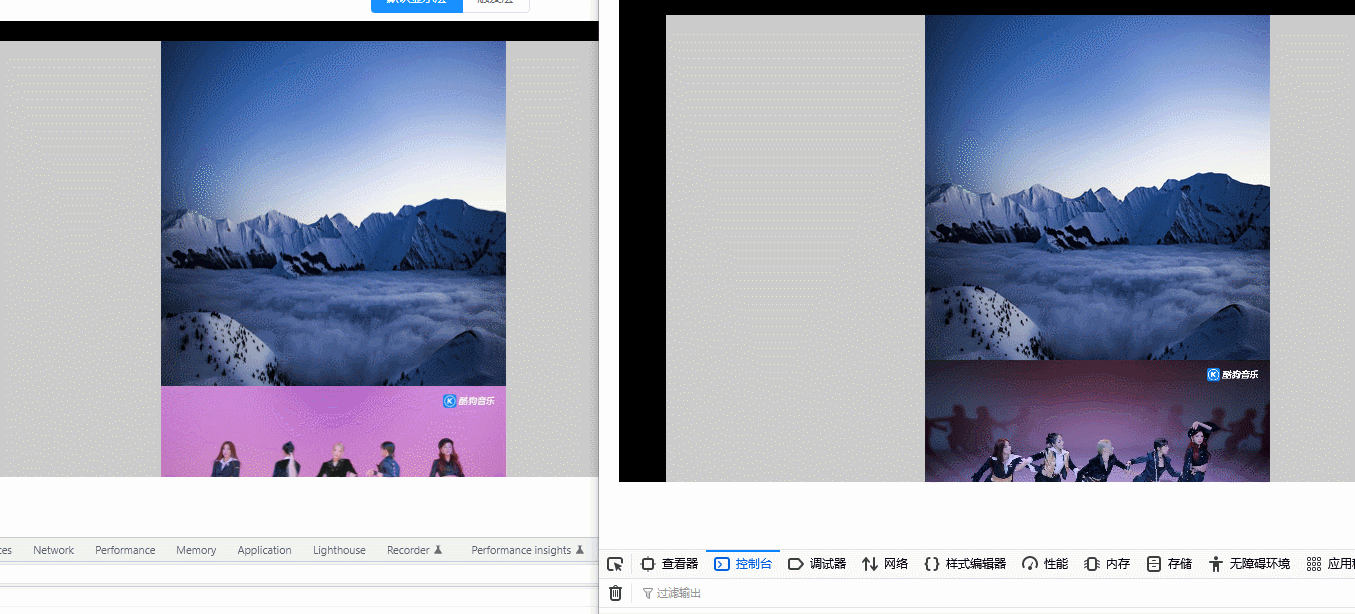Open the Lighthouse tab
The image size is (1355, 614).
click(x=339, y=550)
